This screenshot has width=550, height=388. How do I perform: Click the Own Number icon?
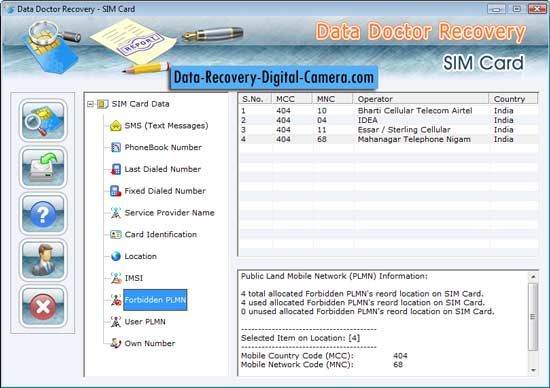pos(116,343)
